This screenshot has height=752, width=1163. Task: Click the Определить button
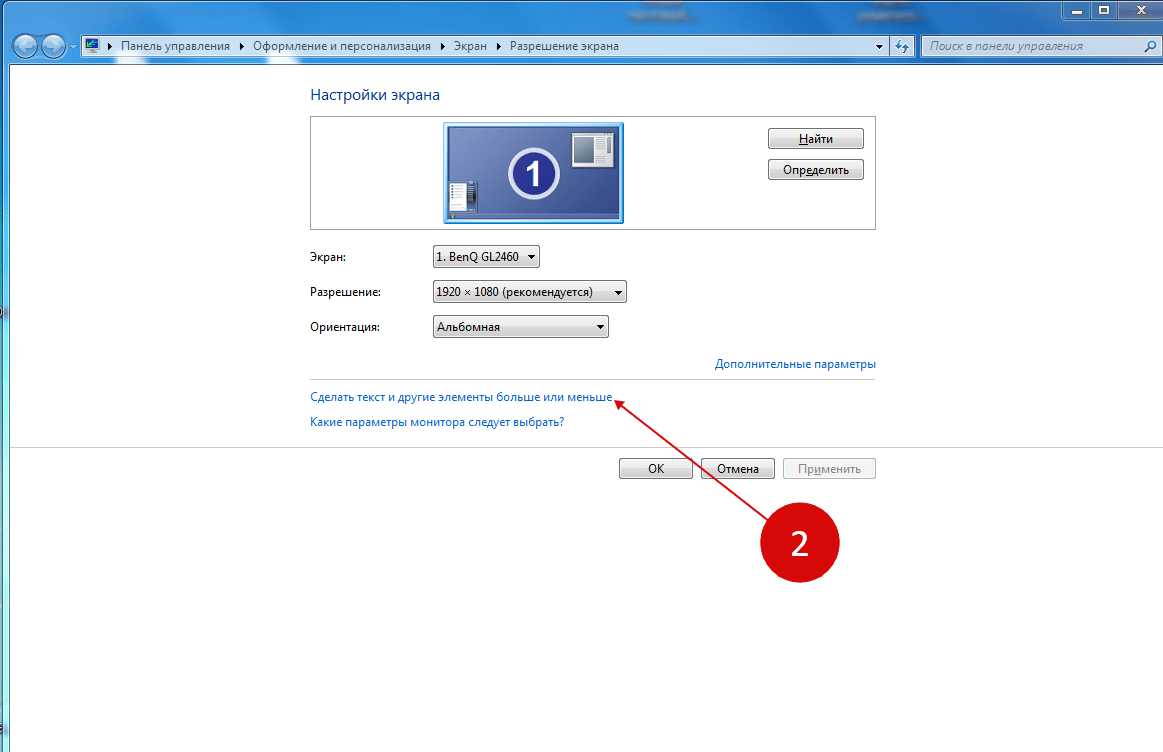816,170
